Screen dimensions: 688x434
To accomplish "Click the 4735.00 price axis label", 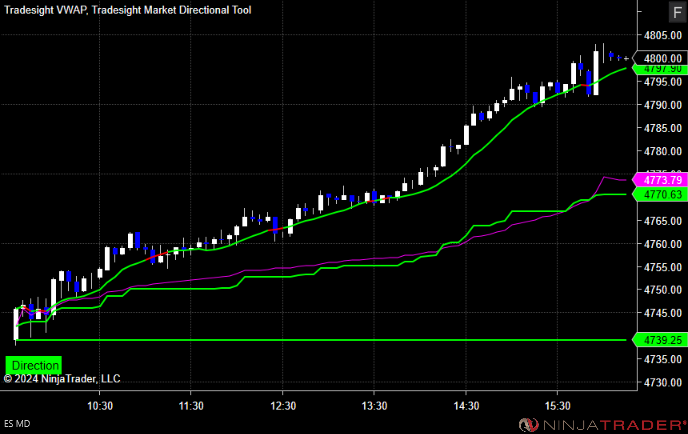I will pyautogui.click(x=663, y=359).
